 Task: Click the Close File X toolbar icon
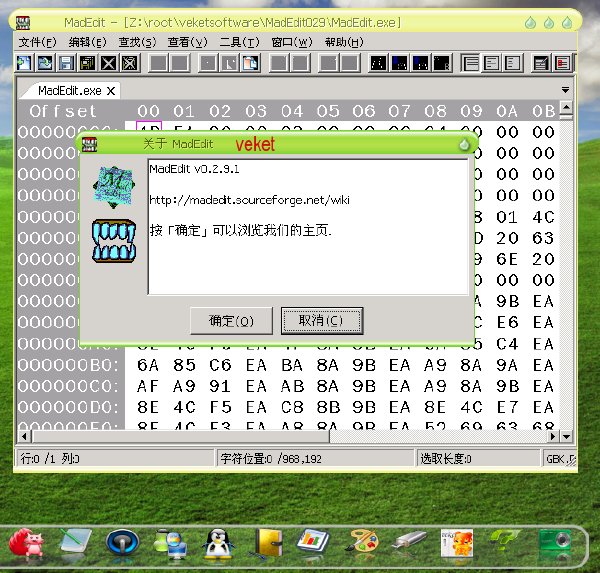click(x=108, y=63)
